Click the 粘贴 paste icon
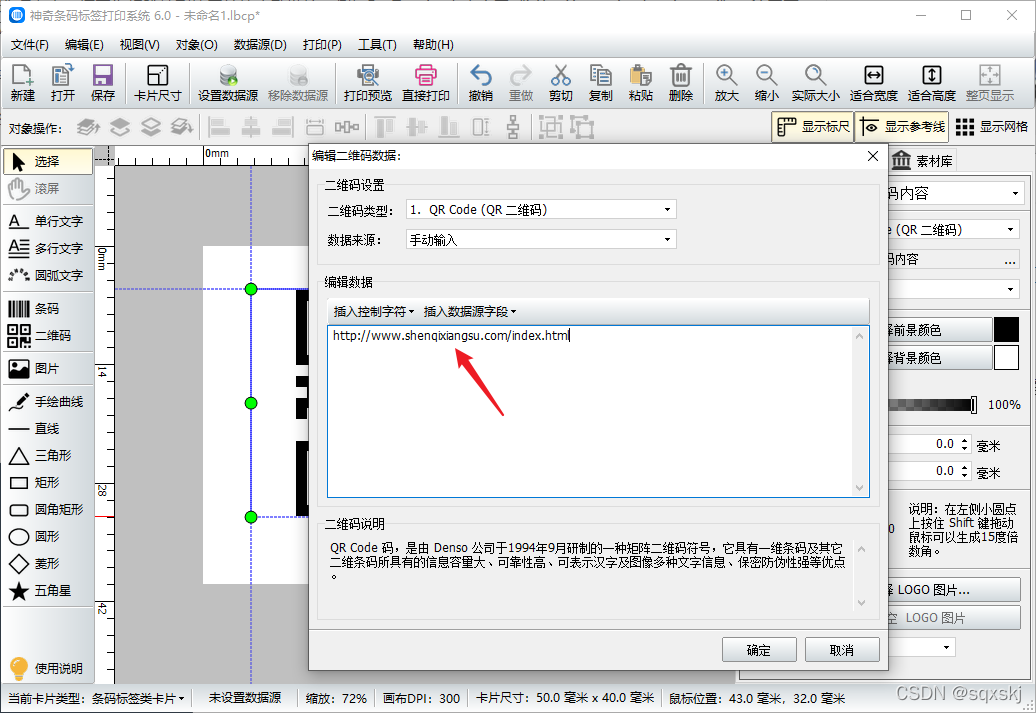 click(x=640, y=83)
